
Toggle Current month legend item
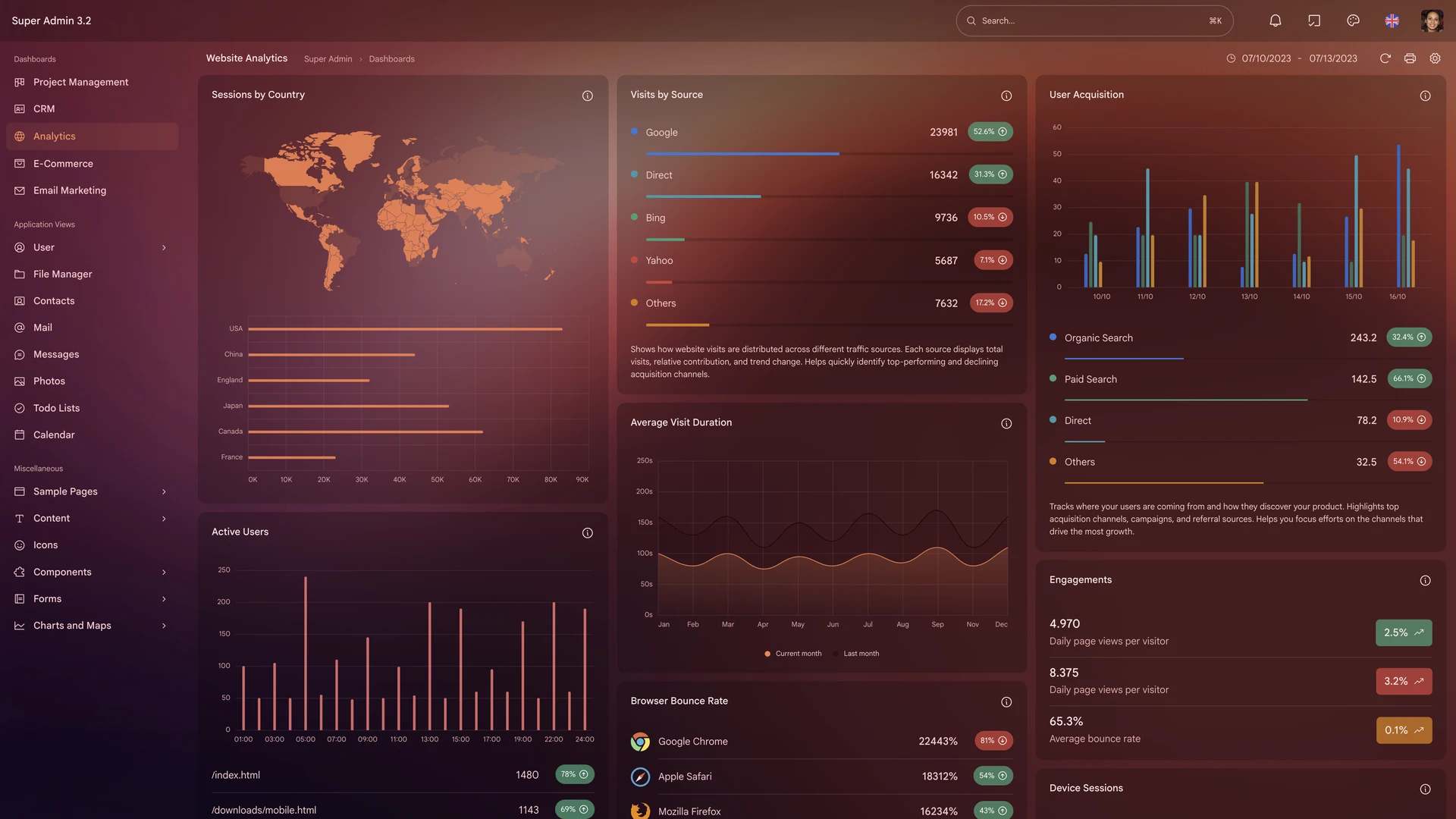coord(793,654)
